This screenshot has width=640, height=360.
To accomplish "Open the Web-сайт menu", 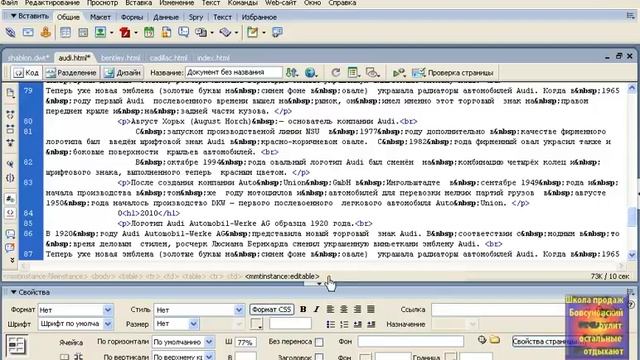I will click(281, 3).
